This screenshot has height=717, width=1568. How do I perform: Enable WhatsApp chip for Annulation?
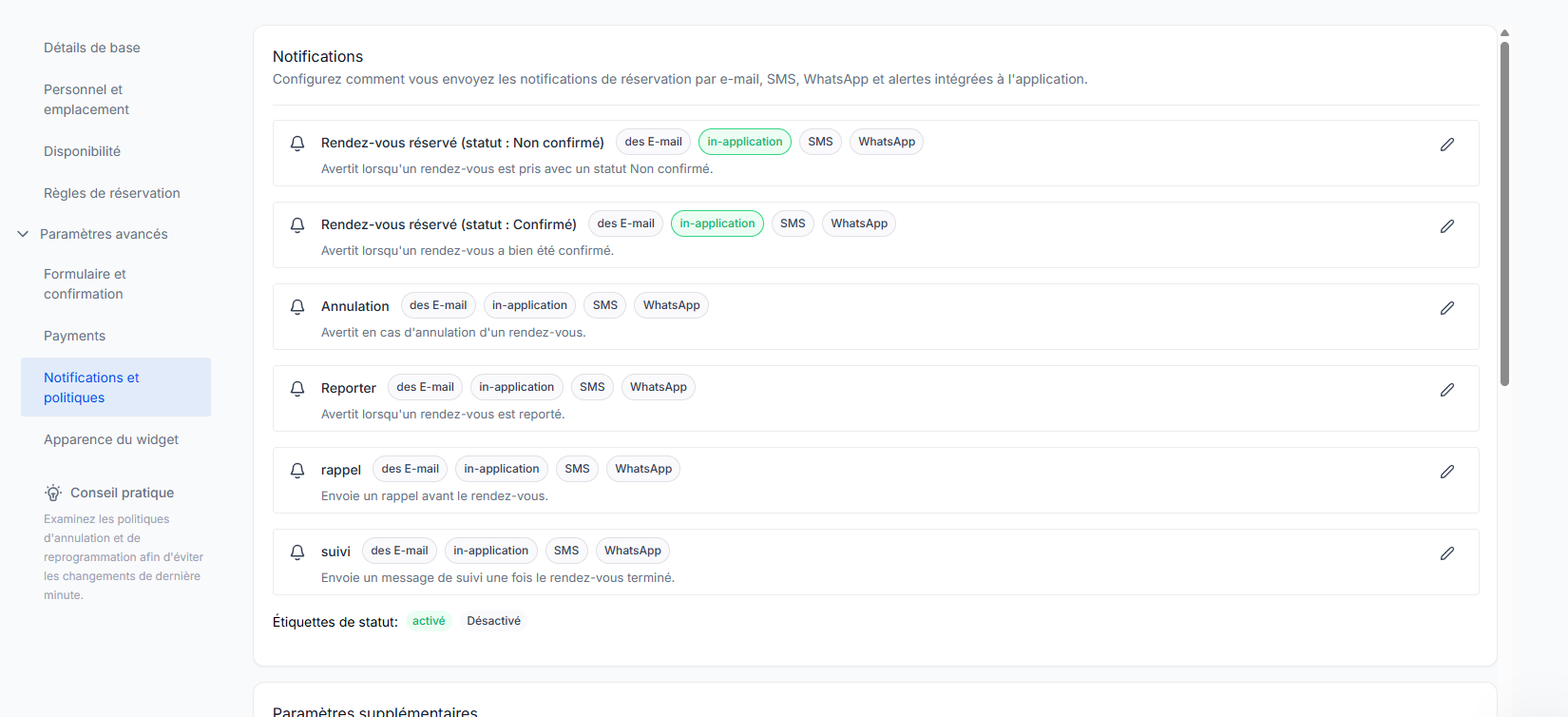671,305
